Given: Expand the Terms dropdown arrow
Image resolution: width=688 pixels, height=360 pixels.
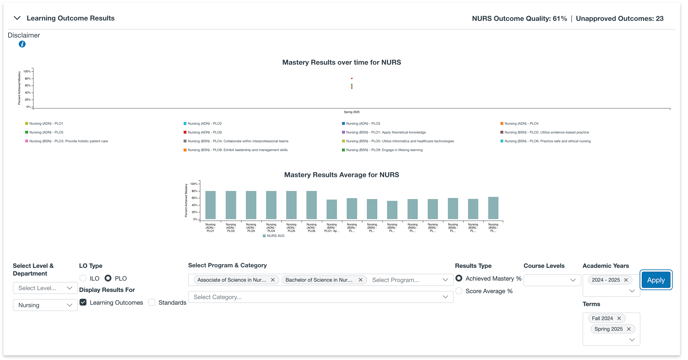Looking at the screenshot, I should click(632, 339).
